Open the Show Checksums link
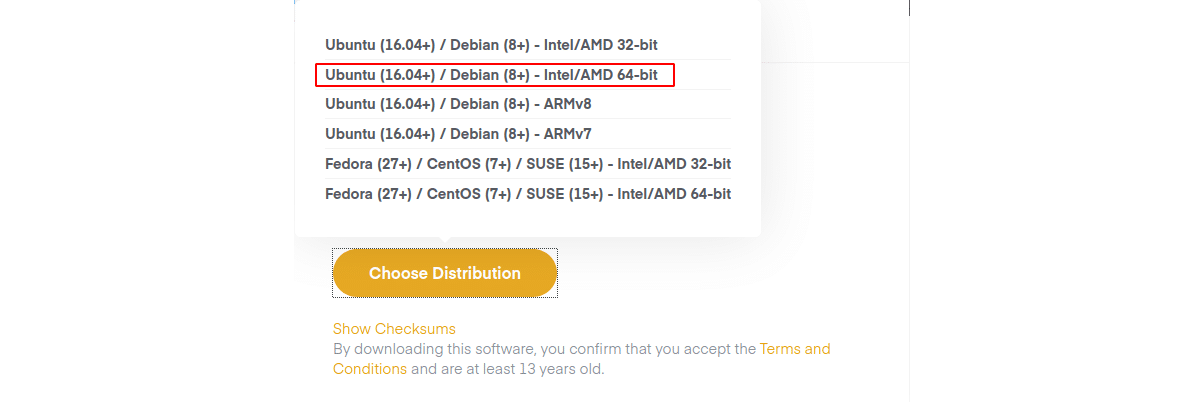Screen dimensions: 1200x402 pos(394,329)
